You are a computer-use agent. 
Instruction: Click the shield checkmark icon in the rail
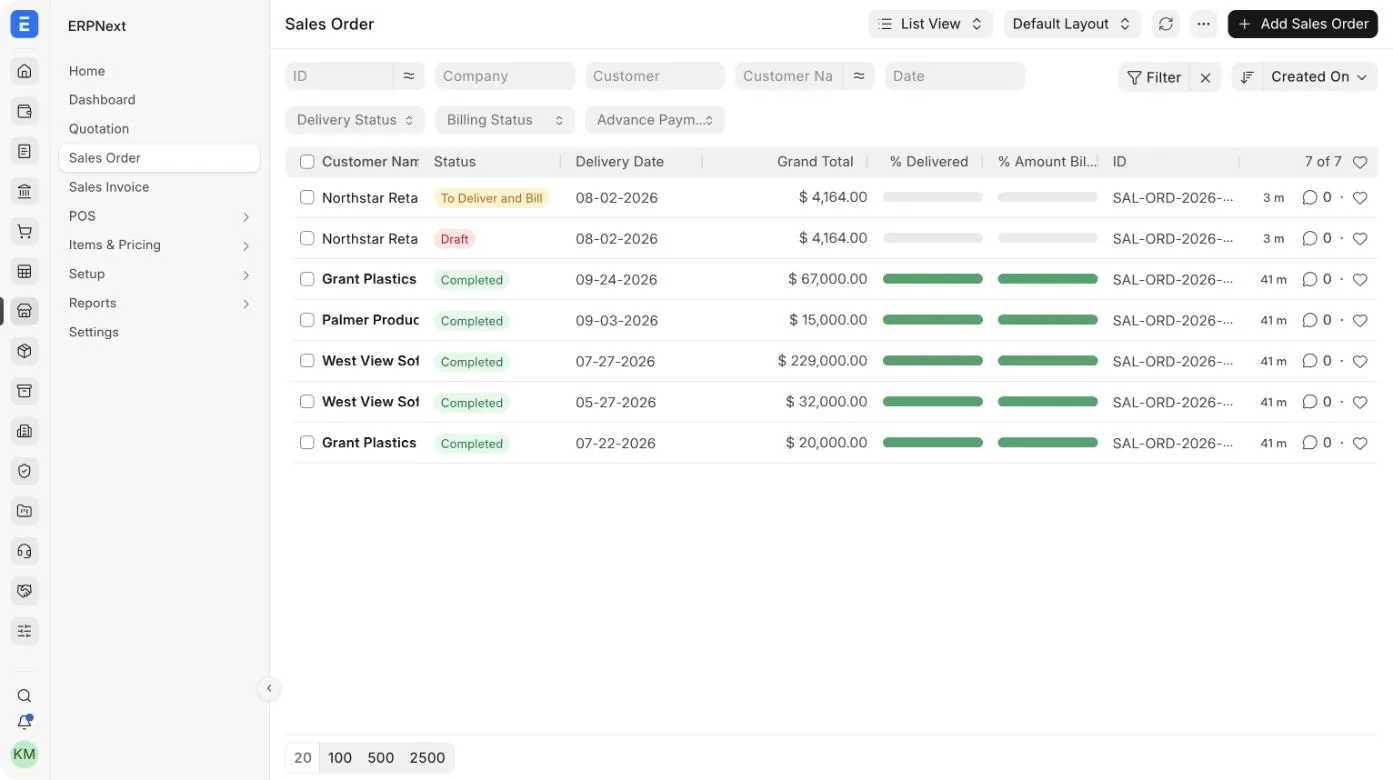point(25,471)
